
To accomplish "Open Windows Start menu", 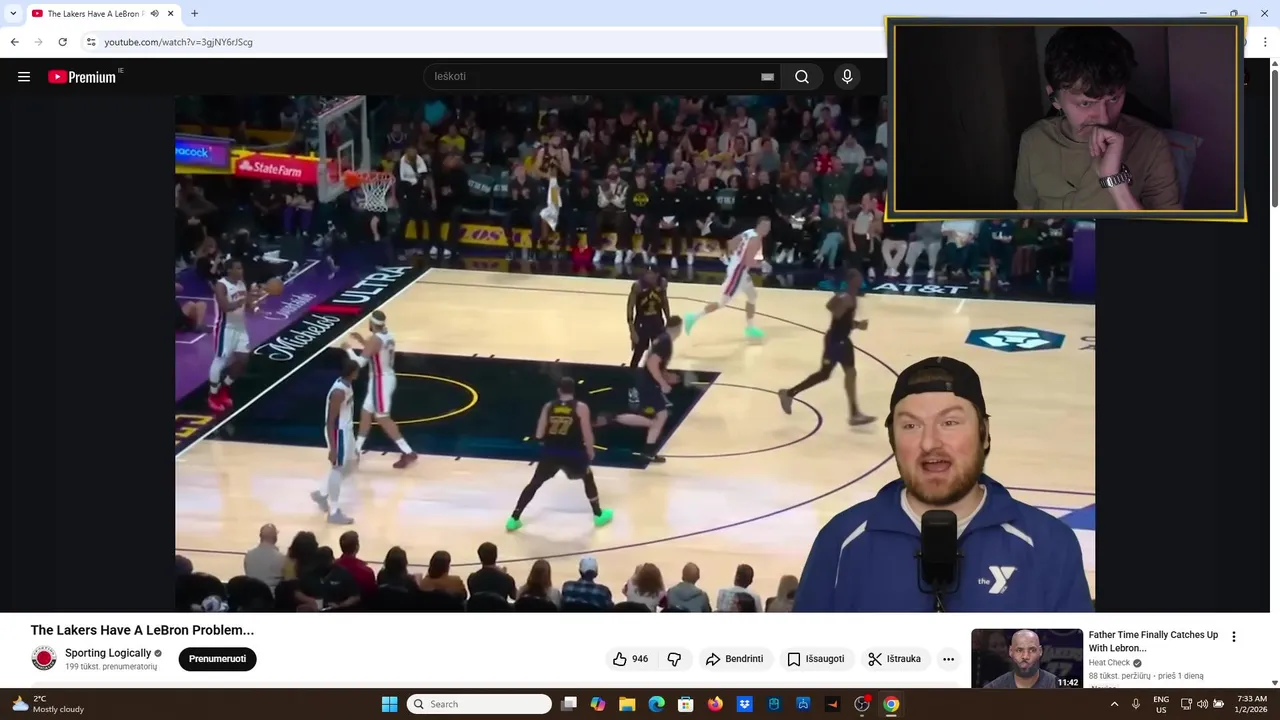I will 389,704.
